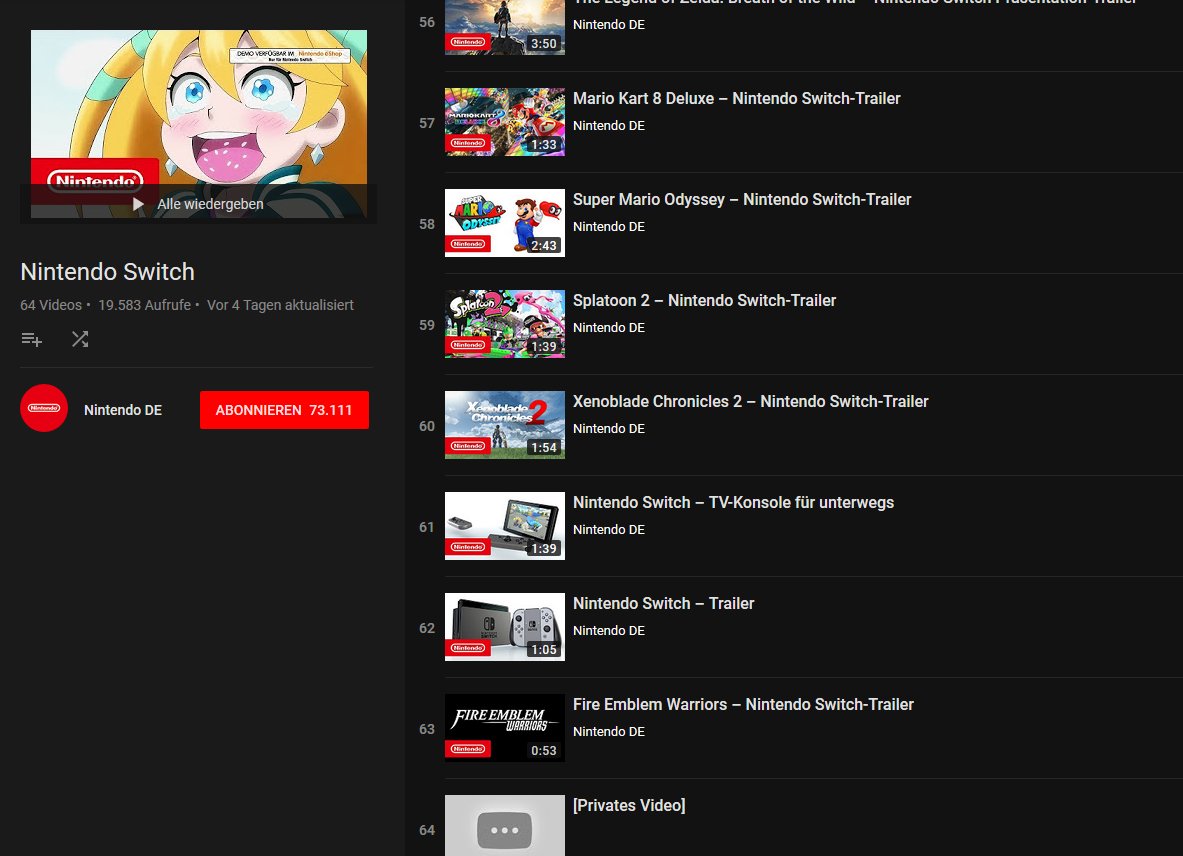
Task: Click the 19.583 Aufrufe view count
Action: (x=145, y=305)
